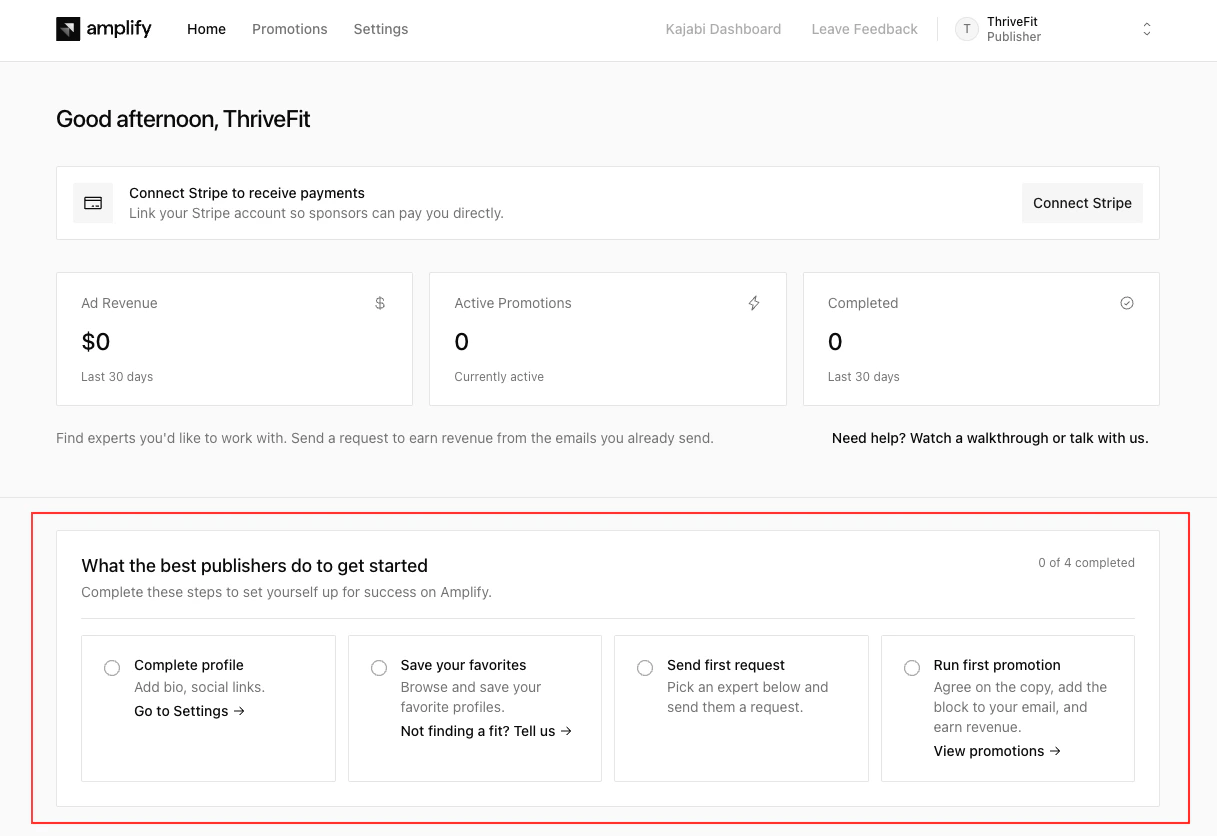The height and width of the screenshot is (836, 1217).
Task: Click the Connect Stripe button
Action: 1082,203
